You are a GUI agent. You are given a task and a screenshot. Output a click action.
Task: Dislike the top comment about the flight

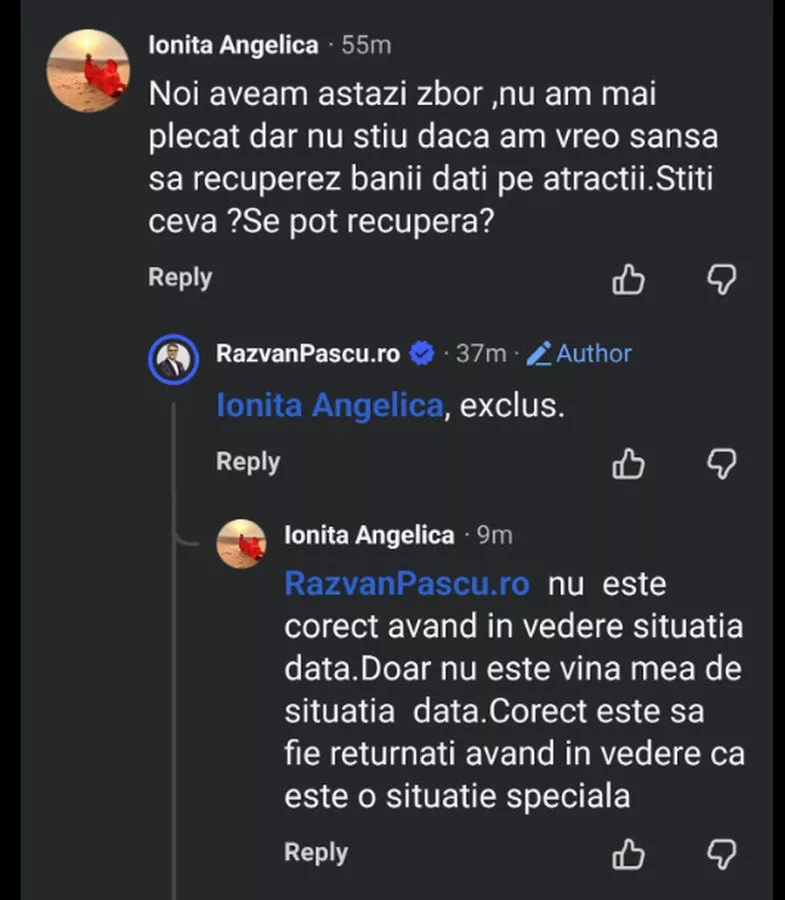[x=721, y=280]
